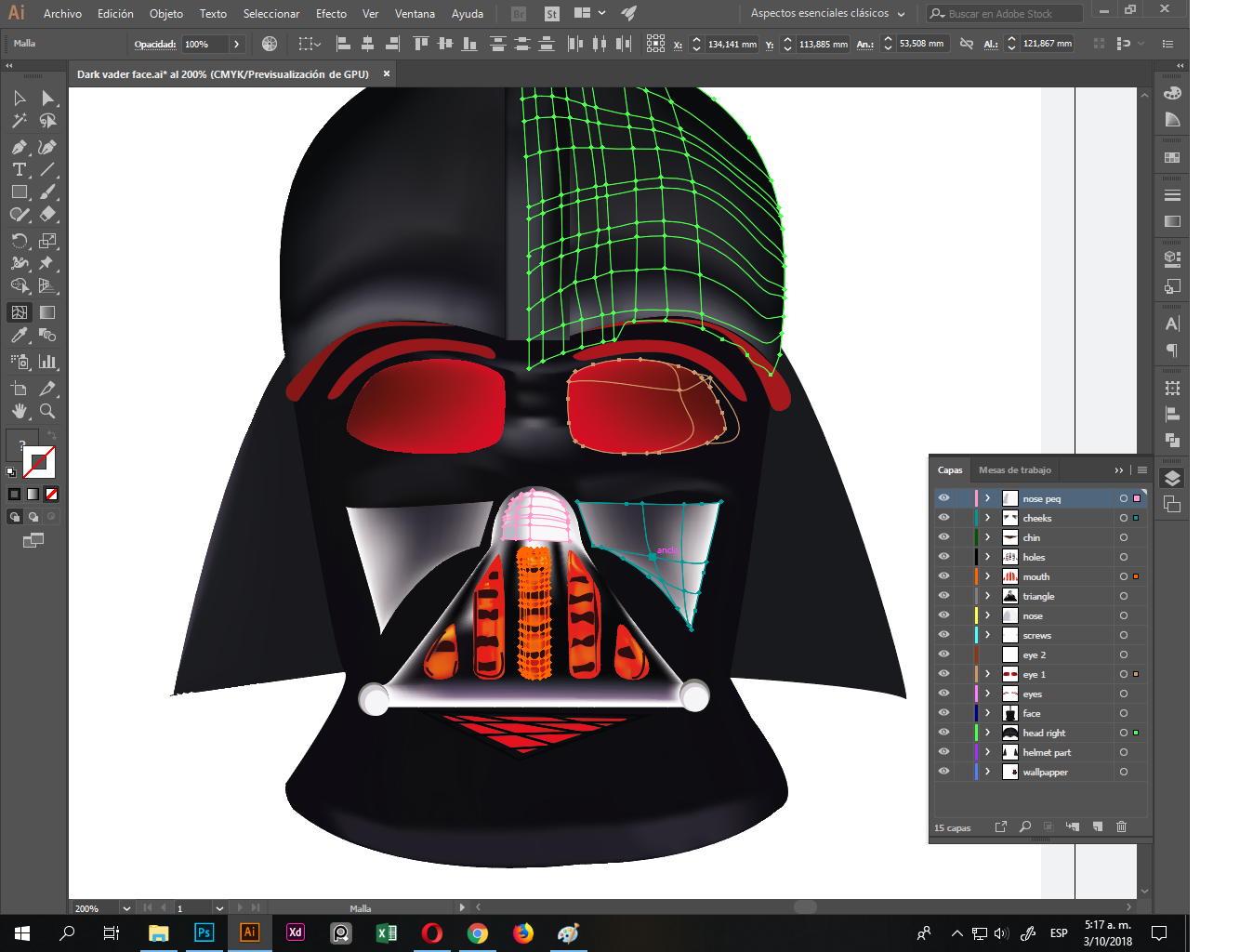
Task: Select the Magic Wand tool
Action: pyautogui.click(x=20, y=121)
